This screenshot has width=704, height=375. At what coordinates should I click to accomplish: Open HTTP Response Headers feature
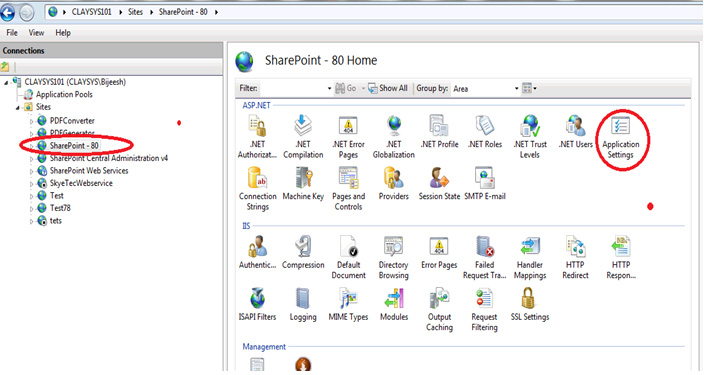pyautogui.click(x=621, y=258)
